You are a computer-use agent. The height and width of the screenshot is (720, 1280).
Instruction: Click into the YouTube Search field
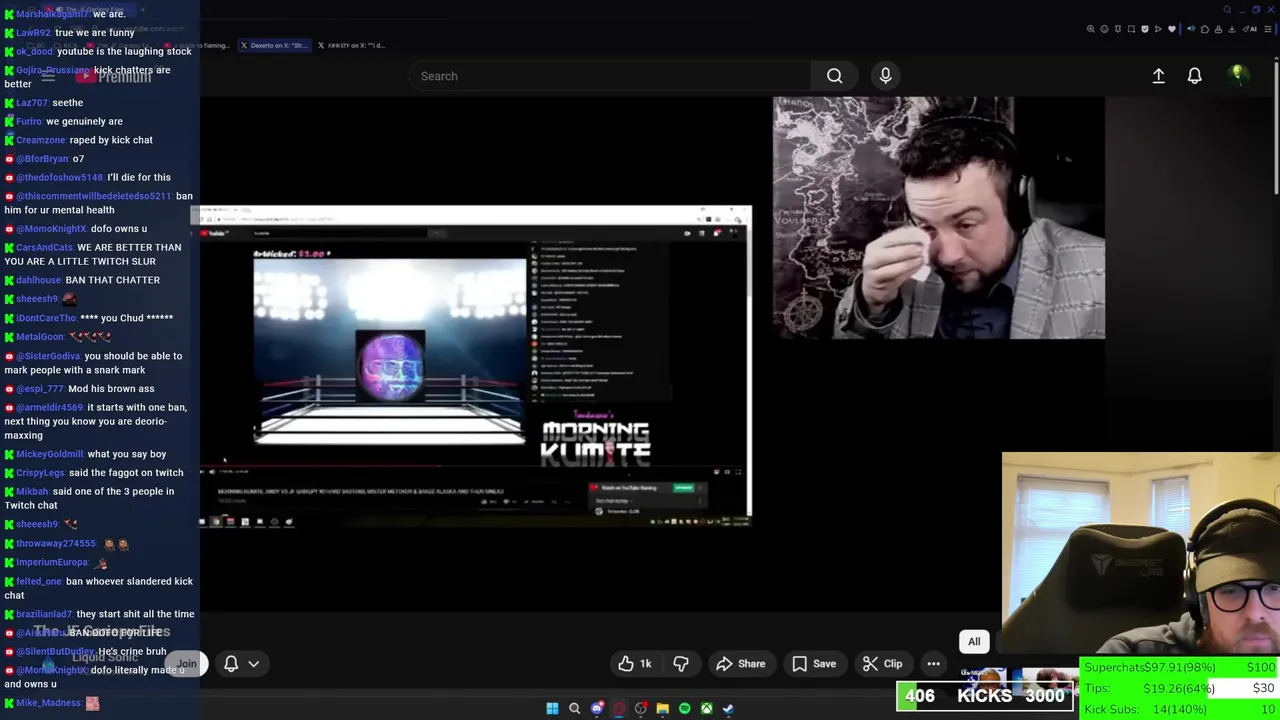[x=610, y=76]
